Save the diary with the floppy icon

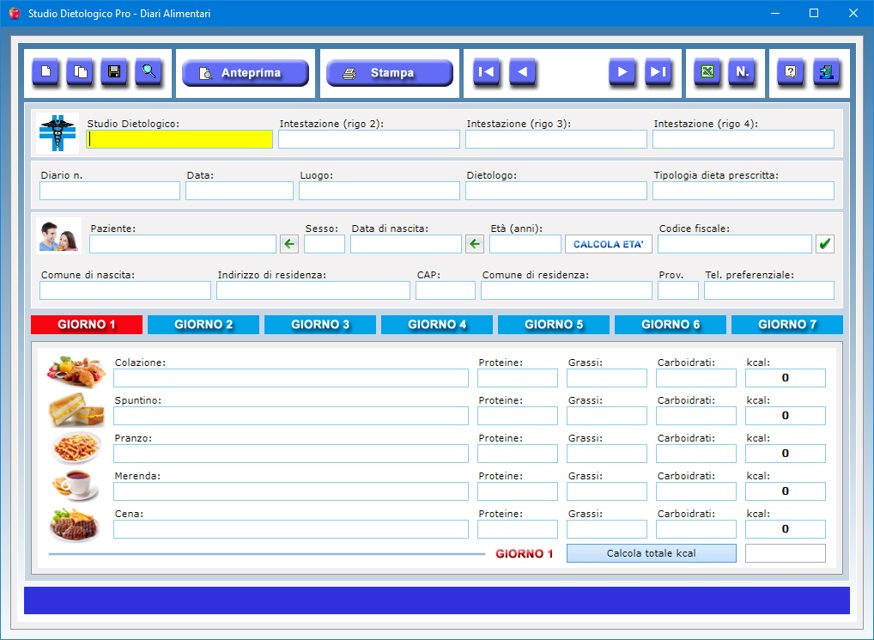click(x=114, y=72)
